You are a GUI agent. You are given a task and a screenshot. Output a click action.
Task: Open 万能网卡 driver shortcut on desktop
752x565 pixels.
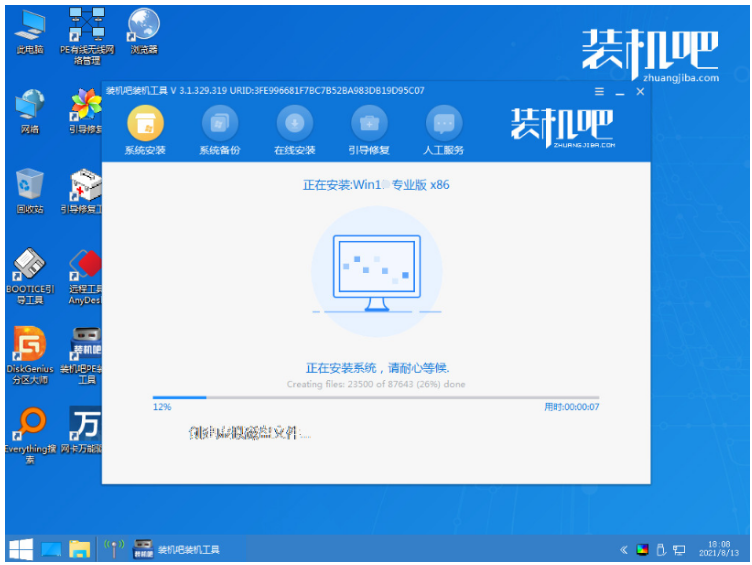point(88,428)
